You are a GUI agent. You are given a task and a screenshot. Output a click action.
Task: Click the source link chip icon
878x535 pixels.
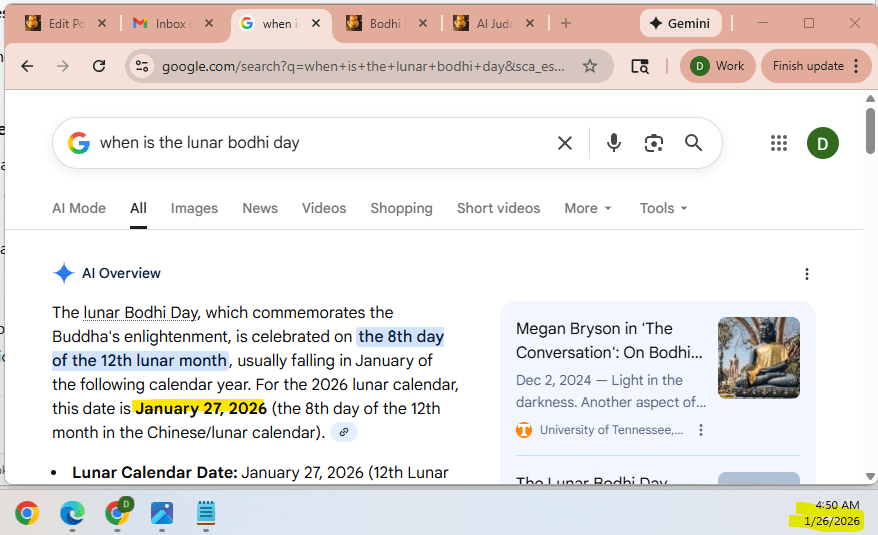point(344,432)
